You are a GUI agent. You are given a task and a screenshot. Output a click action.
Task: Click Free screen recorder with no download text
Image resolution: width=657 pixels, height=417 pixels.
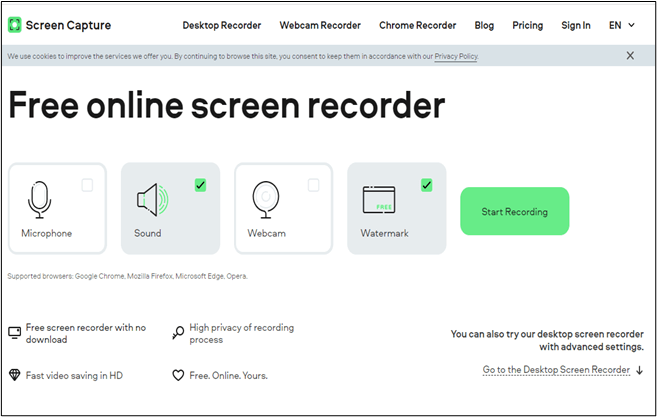[86, 334]
